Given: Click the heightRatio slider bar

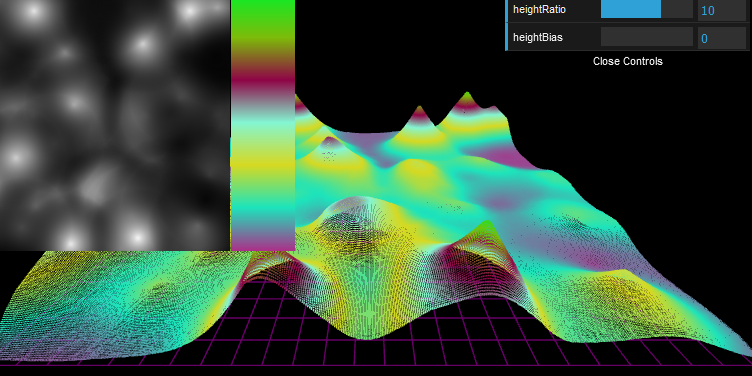Looking at the screenshot, I should [x=646, y=9].
